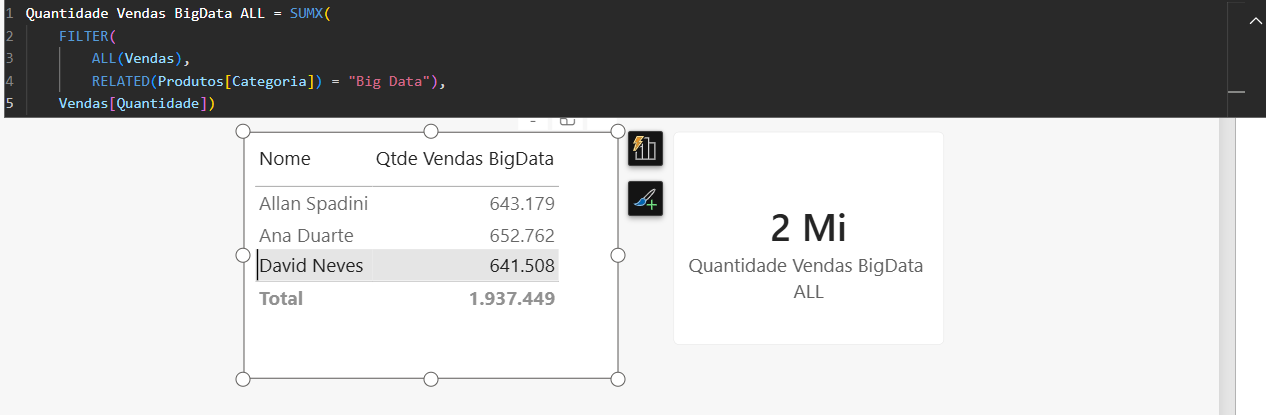Click the left-middle resize handle of table
Image resolution: width=1266 pixels, height=415 pixels.
click(243, 256)
